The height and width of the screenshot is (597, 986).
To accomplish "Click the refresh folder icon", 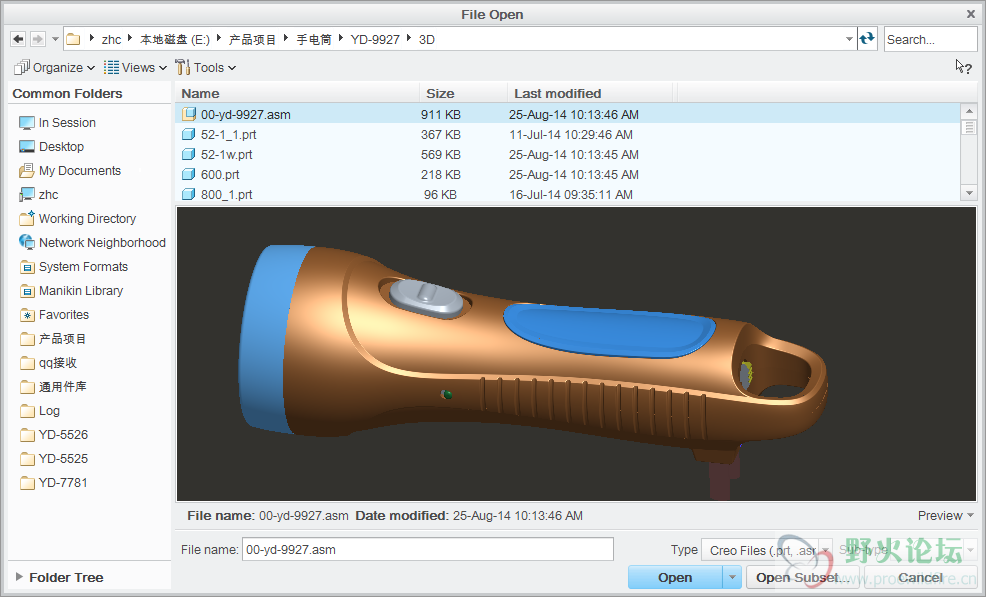I will 867,39.
